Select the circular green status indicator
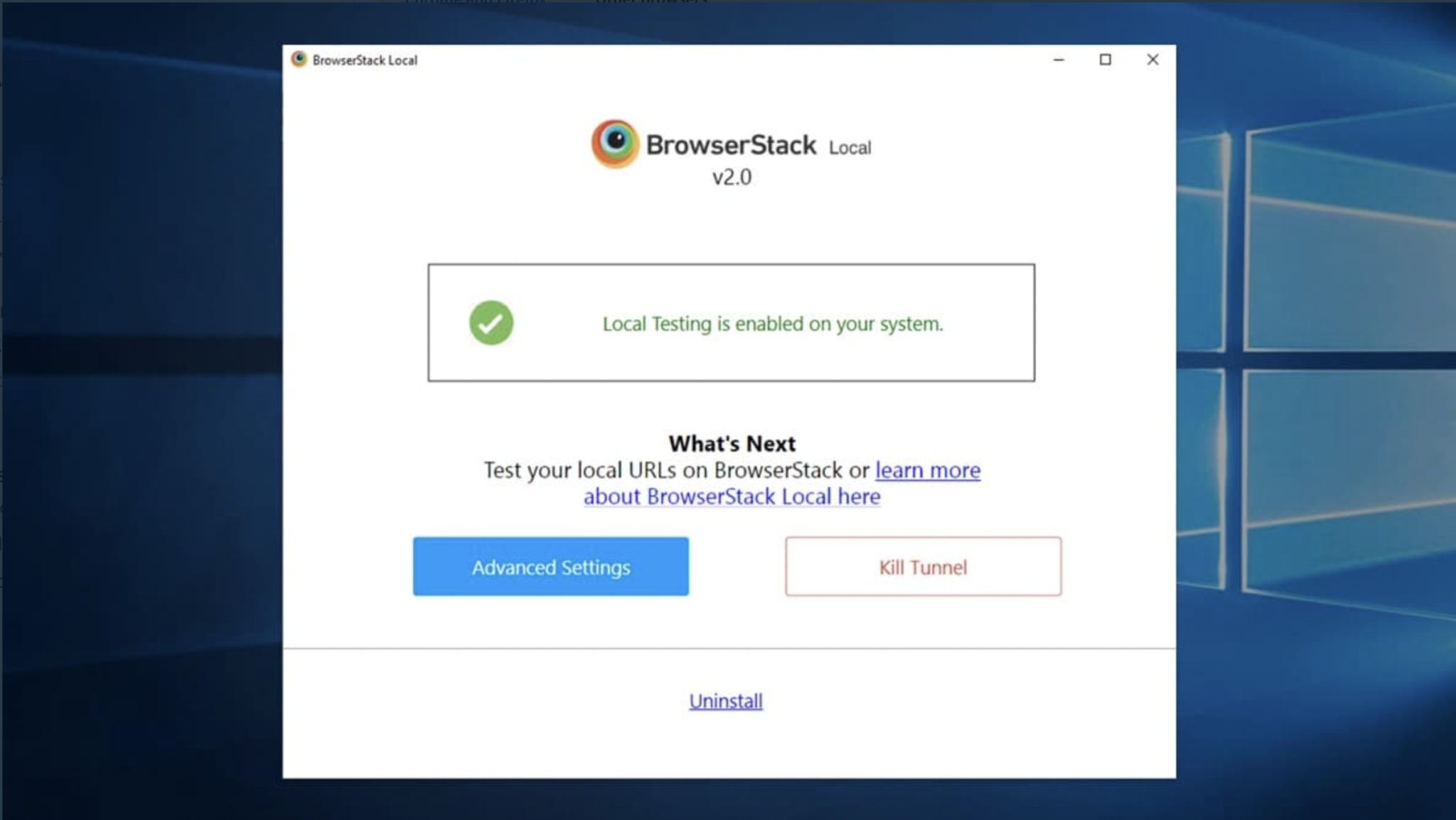This screenshot has height=820, width=1456. [x=491, y=323]
